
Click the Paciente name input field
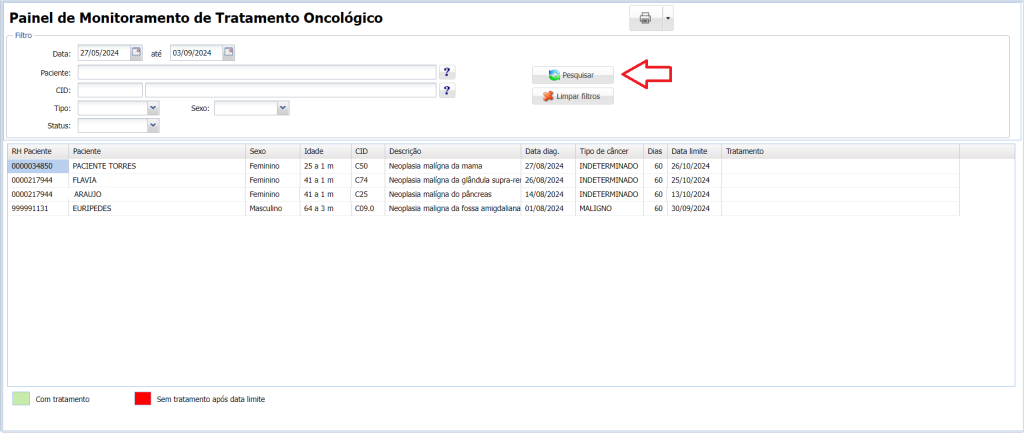257,72
